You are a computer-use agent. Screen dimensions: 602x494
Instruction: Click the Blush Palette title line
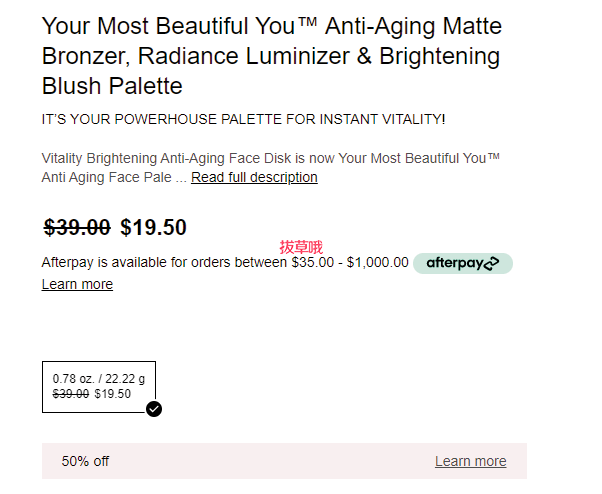pyautogui.click(x=112, y=86)
